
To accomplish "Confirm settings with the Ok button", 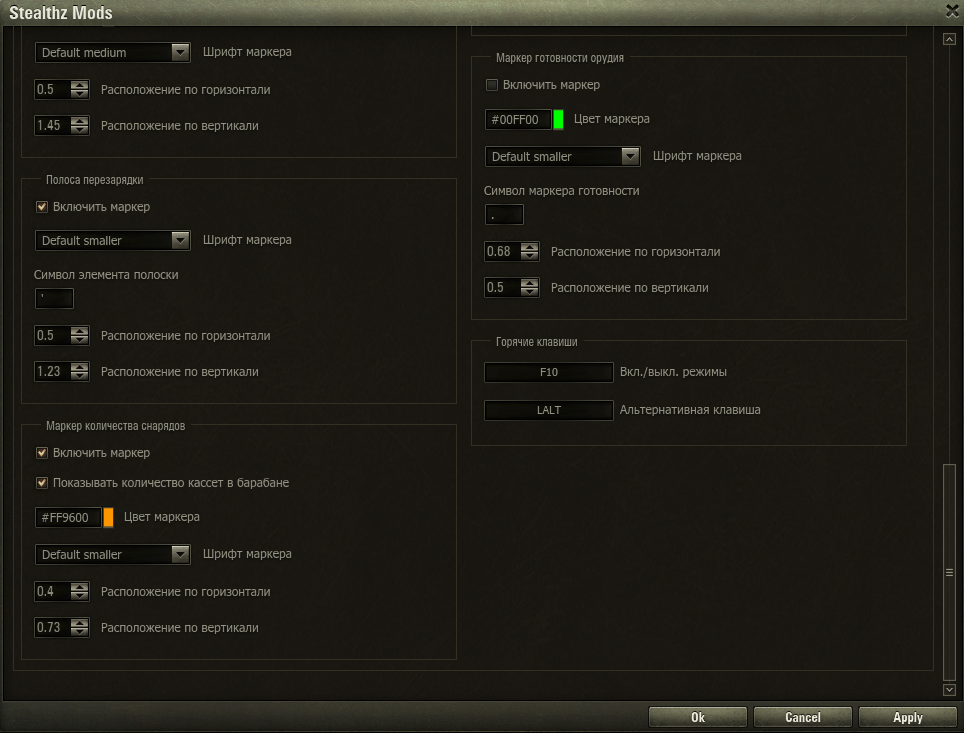I will pyautogui.click(x=698, y=717).
